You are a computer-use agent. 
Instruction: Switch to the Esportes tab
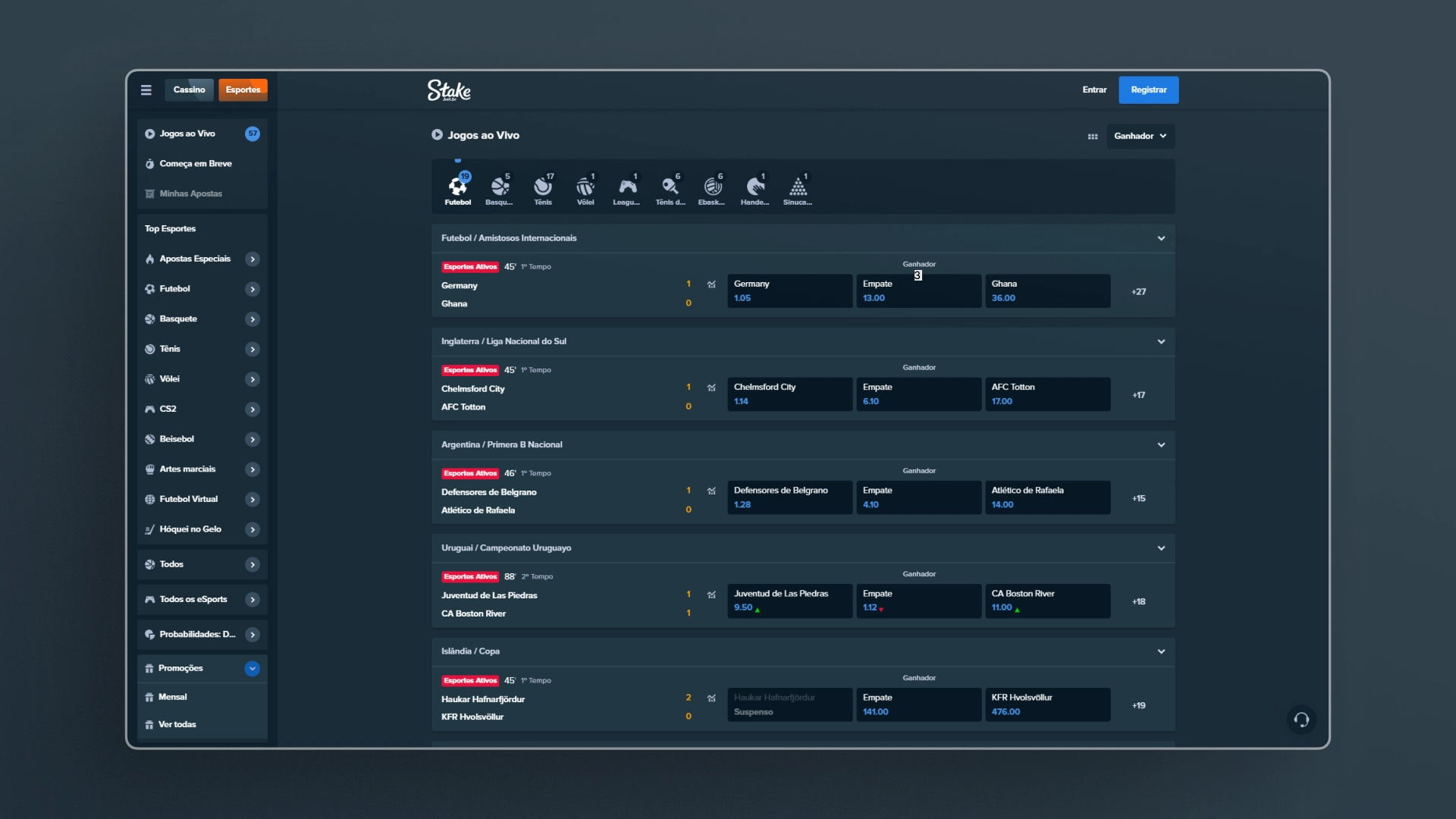click(243, 89)
